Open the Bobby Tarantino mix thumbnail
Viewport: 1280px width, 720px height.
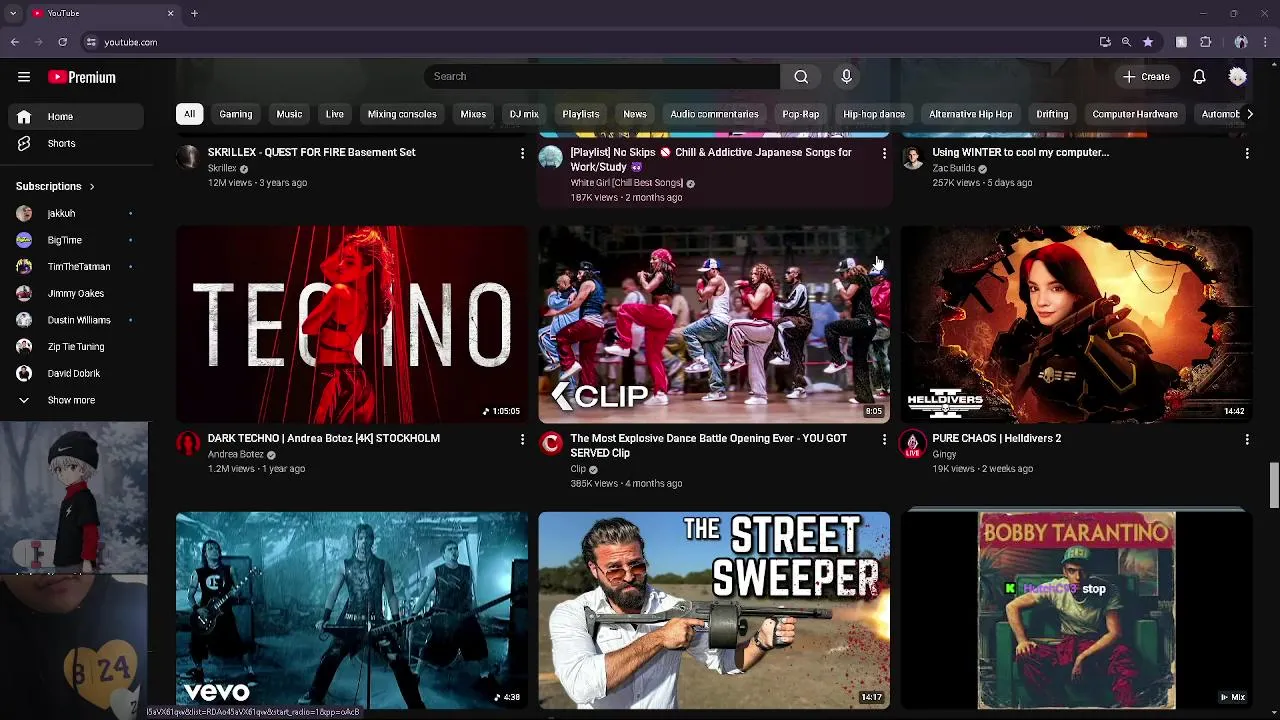[1076, 610]
